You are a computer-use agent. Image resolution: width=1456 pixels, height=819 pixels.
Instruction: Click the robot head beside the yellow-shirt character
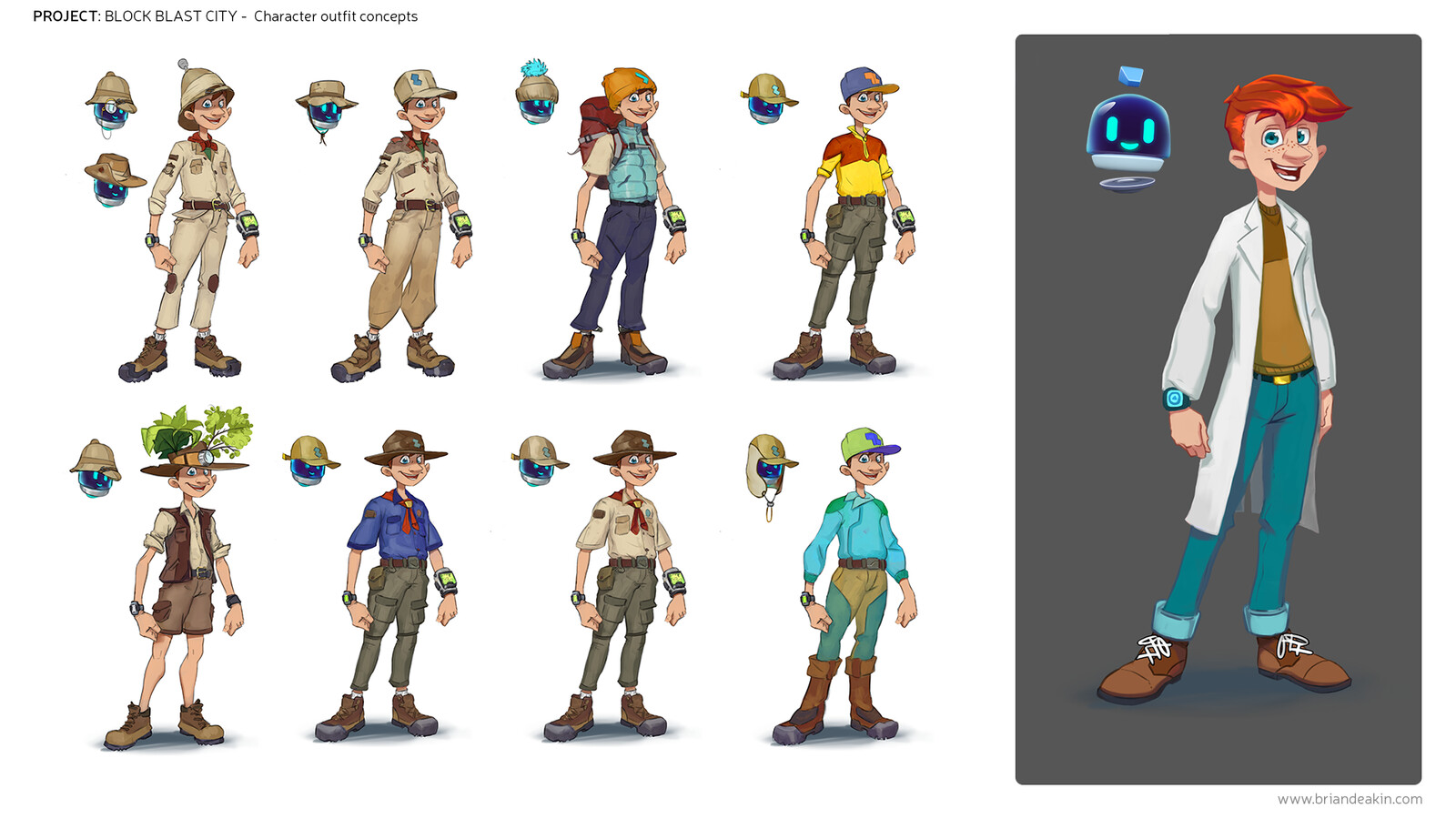(768, 98)
